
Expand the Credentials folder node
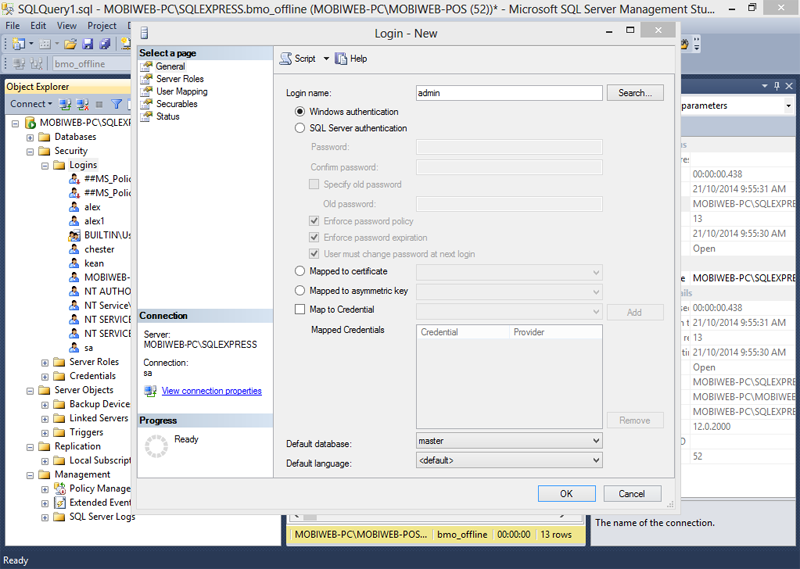click(x=45, y=377)
